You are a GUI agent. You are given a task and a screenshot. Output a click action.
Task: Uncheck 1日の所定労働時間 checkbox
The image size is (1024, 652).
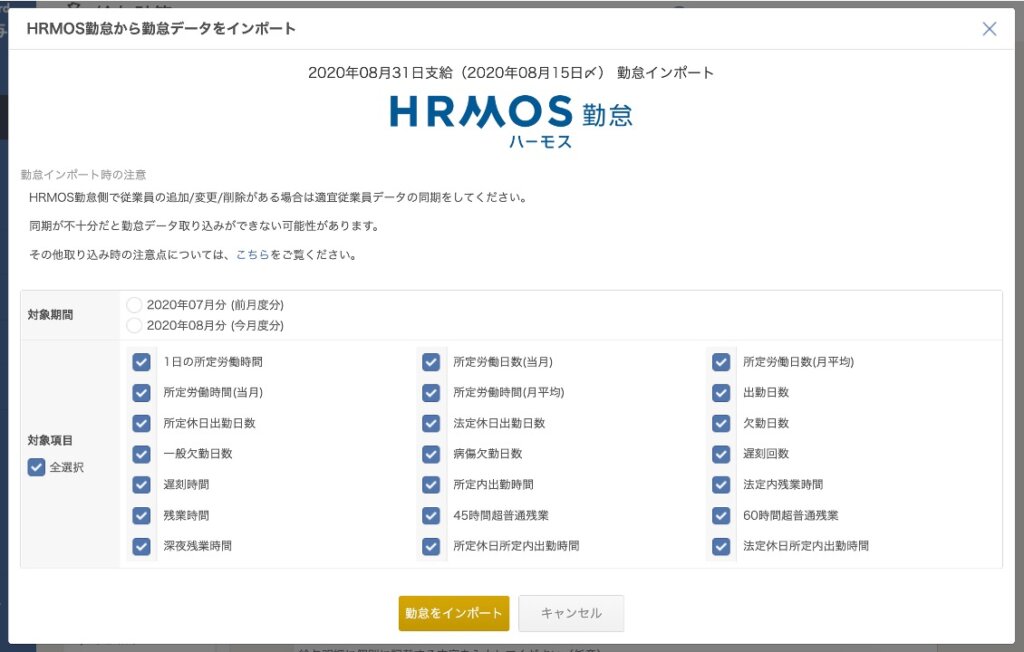[142, 362]
